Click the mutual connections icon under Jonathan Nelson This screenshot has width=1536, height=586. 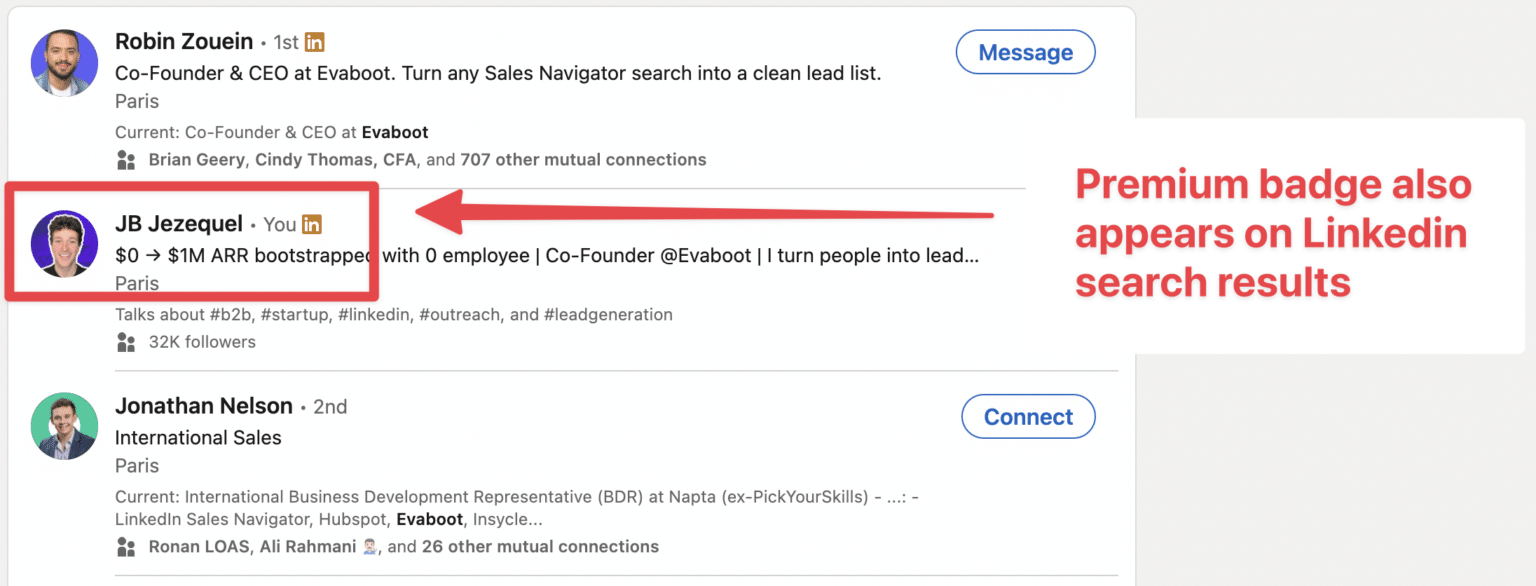pyautogui.click(x=126, y=547)
